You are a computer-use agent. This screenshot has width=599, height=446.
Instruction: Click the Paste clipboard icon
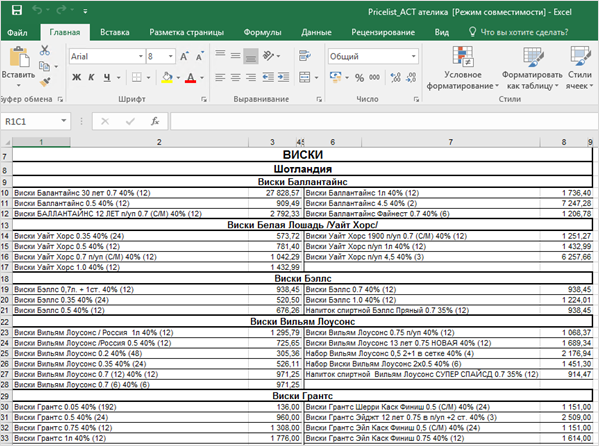19,57
